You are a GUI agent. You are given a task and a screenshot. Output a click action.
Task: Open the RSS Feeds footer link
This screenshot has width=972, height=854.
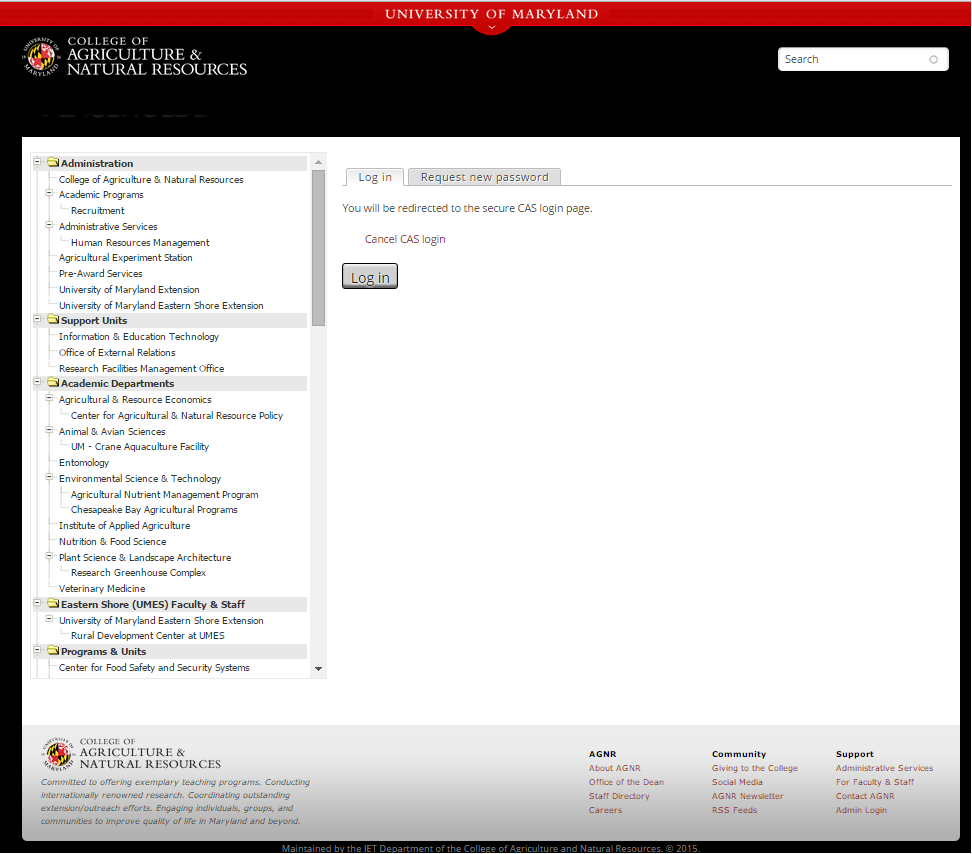coord(735,811)
